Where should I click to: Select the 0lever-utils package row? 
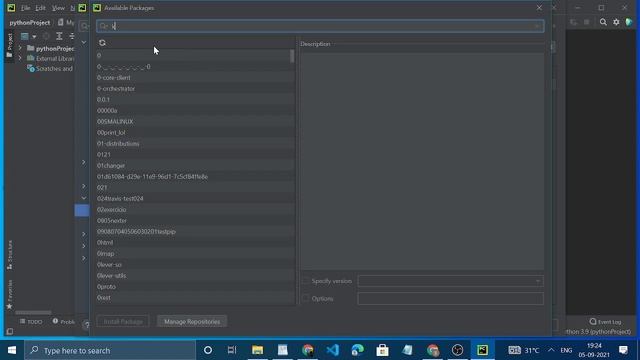point(196,276)
